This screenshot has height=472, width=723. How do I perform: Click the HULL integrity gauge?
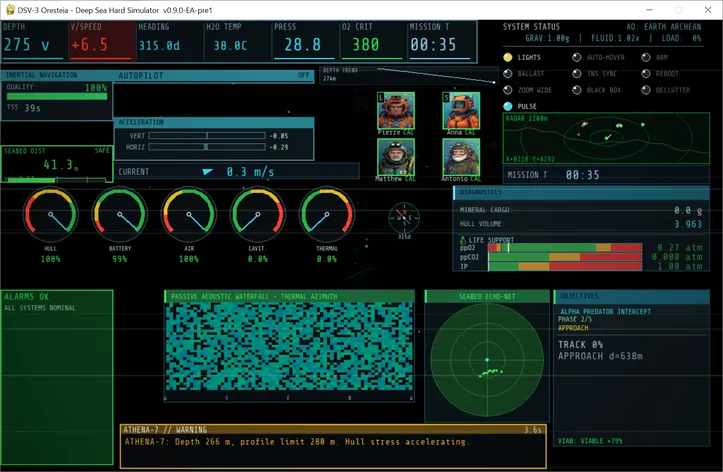pyautogui.click(x=50, y=214)
